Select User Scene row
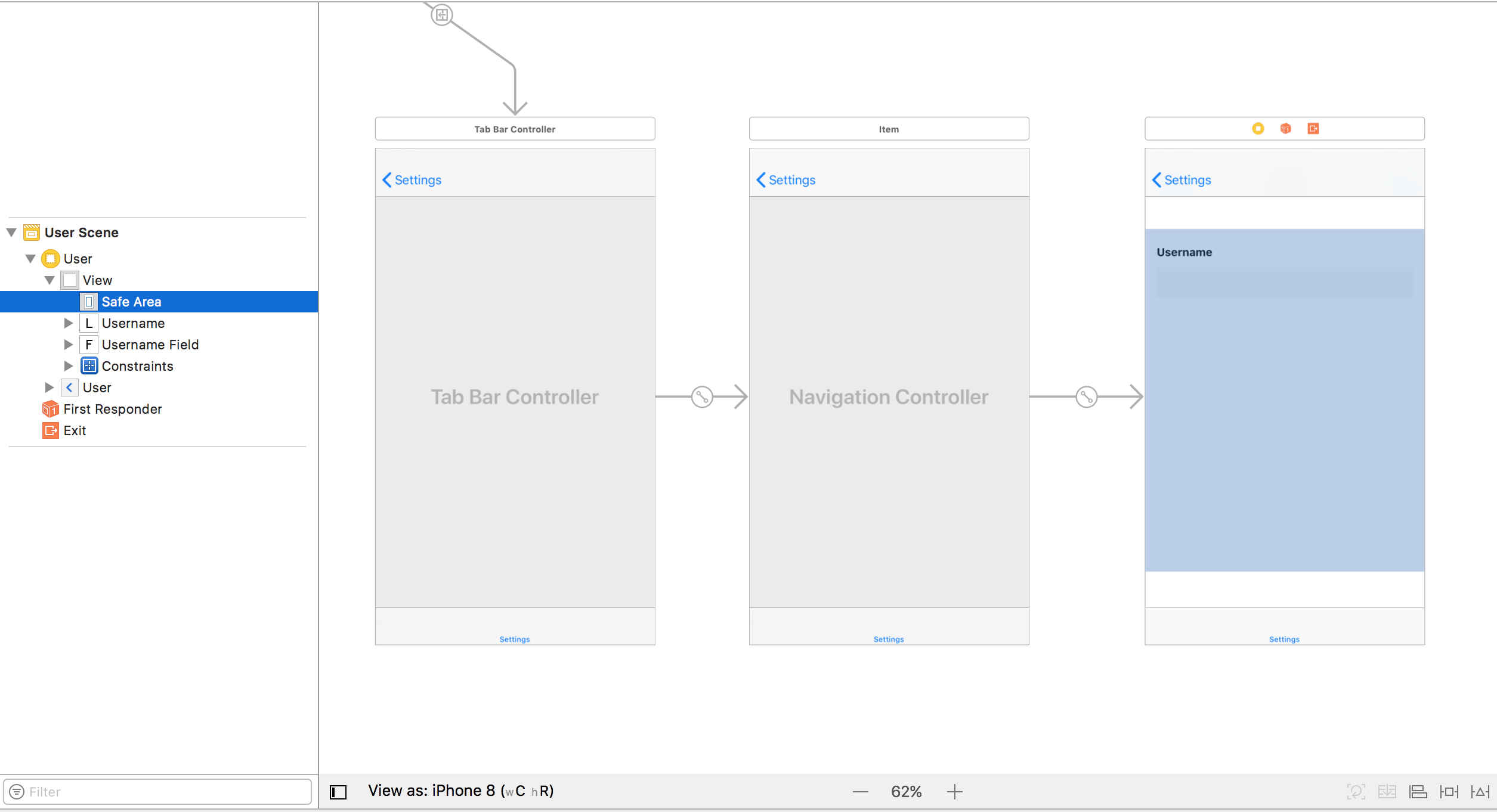Screen dimensions: 1497x812 tap(82, 233)
